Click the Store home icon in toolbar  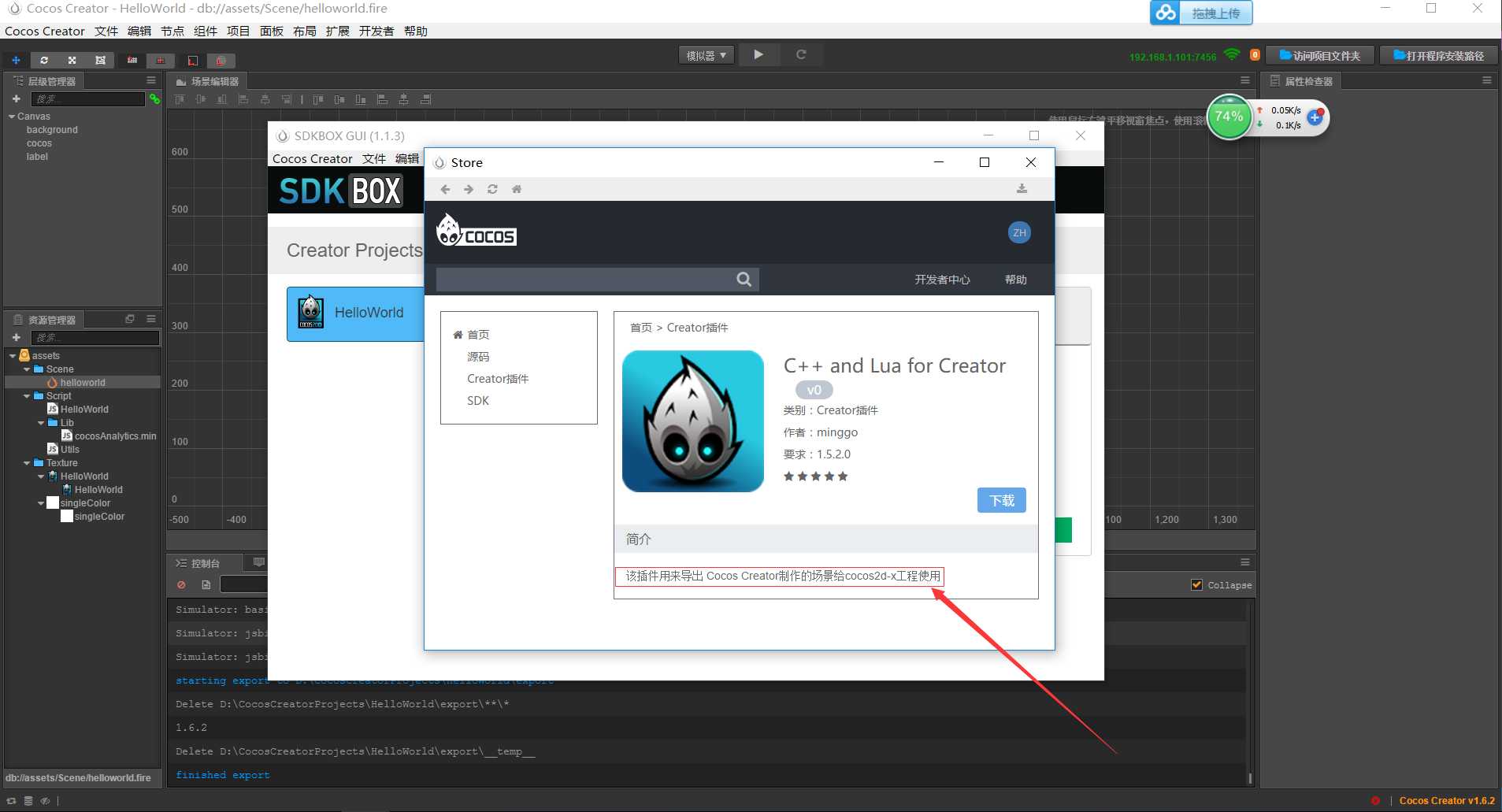pyautogui.click(x=517, y=189)
